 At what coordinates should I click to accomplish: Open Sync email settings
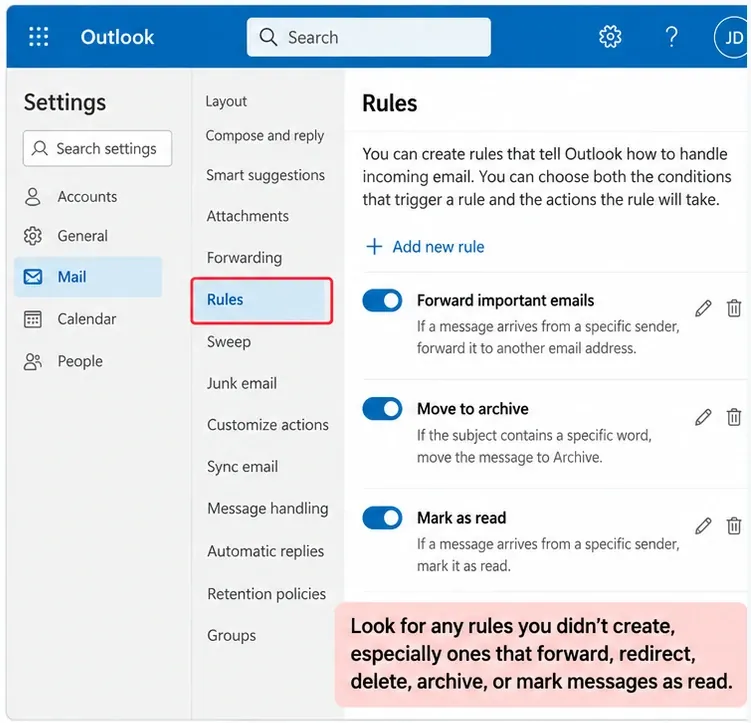coord(242,467)
